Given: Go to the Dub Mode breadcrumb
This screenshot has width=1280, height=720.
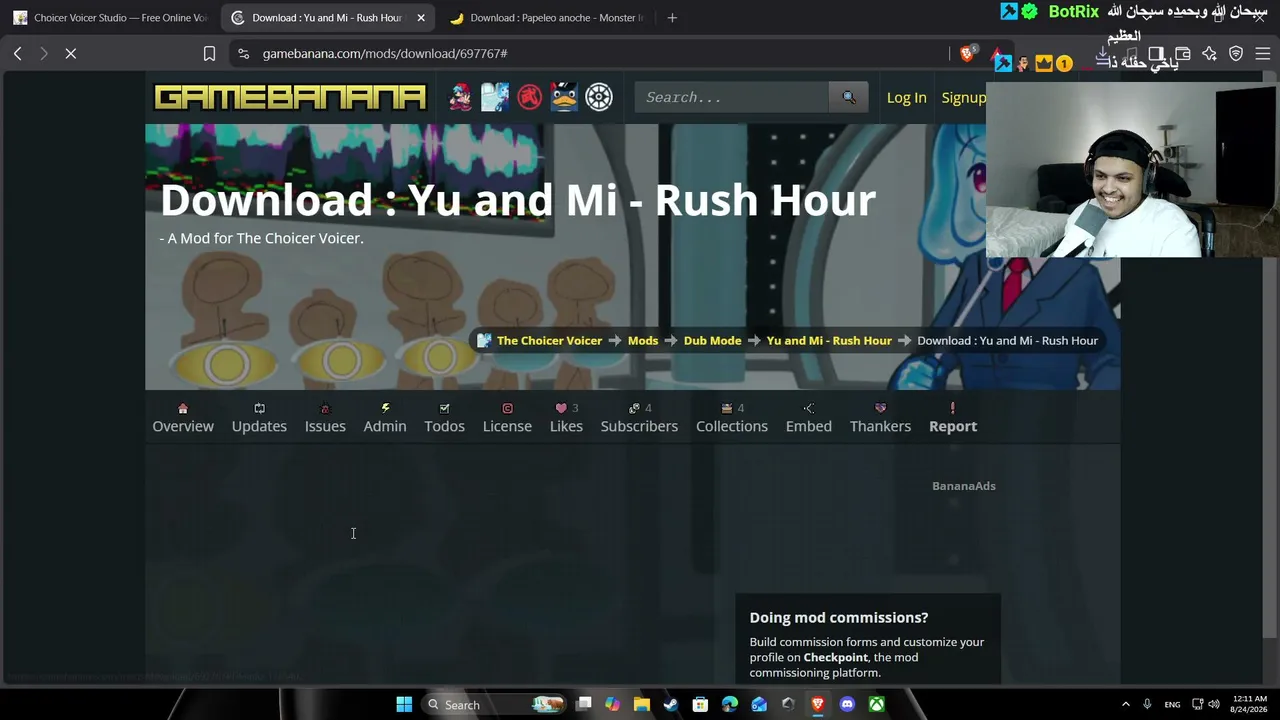Looking at the screenshot, I should [x=712, y=340].
